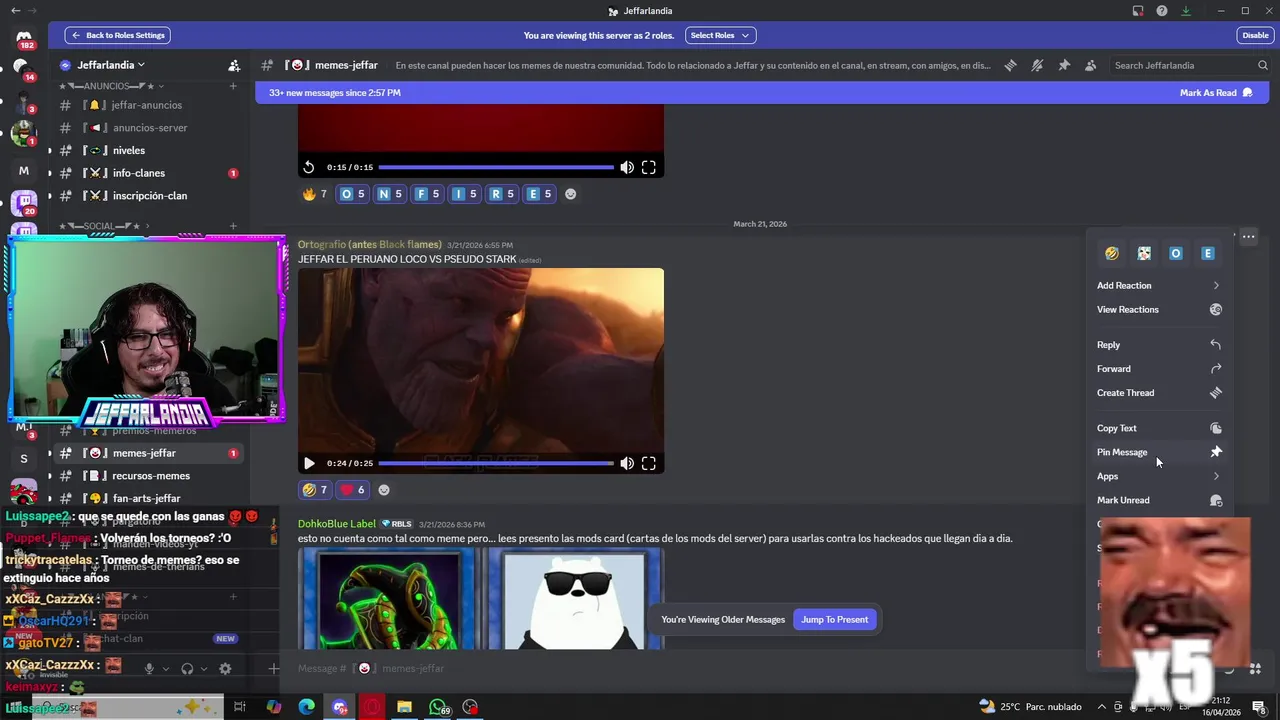
Task: Click Reply arrow icon in context menu
Action: tap(1216, 345)
